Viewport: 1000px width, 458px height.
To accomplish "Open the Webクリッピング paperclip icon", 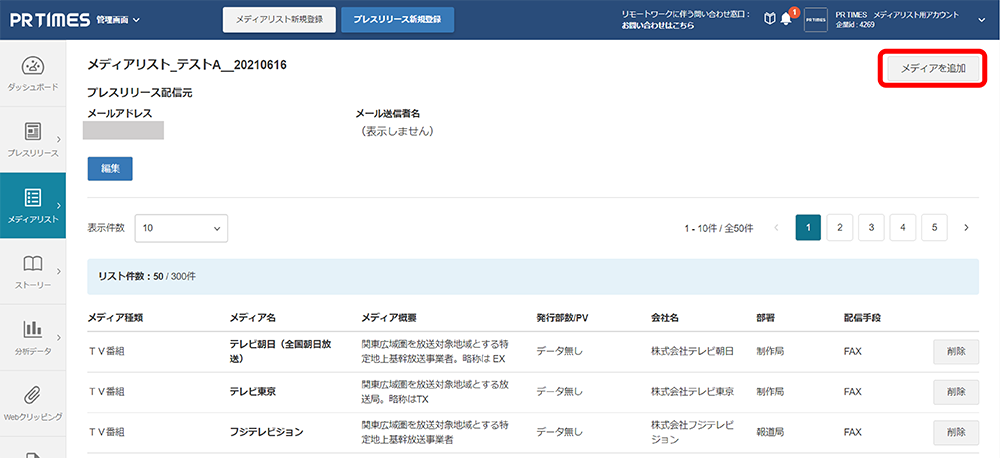I will [33, 395].
